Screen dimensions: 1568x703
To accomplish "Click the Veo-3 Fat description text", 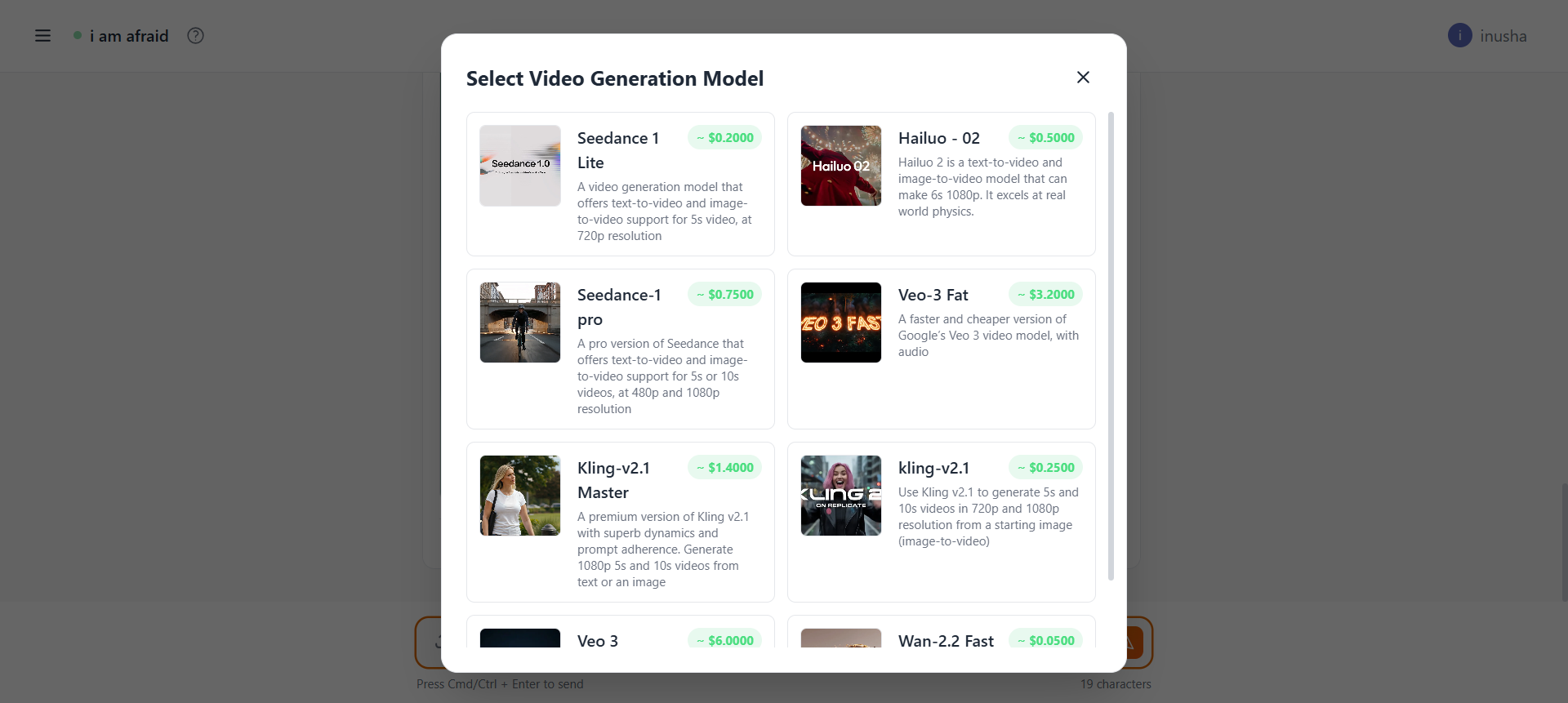I will point(989,336).
